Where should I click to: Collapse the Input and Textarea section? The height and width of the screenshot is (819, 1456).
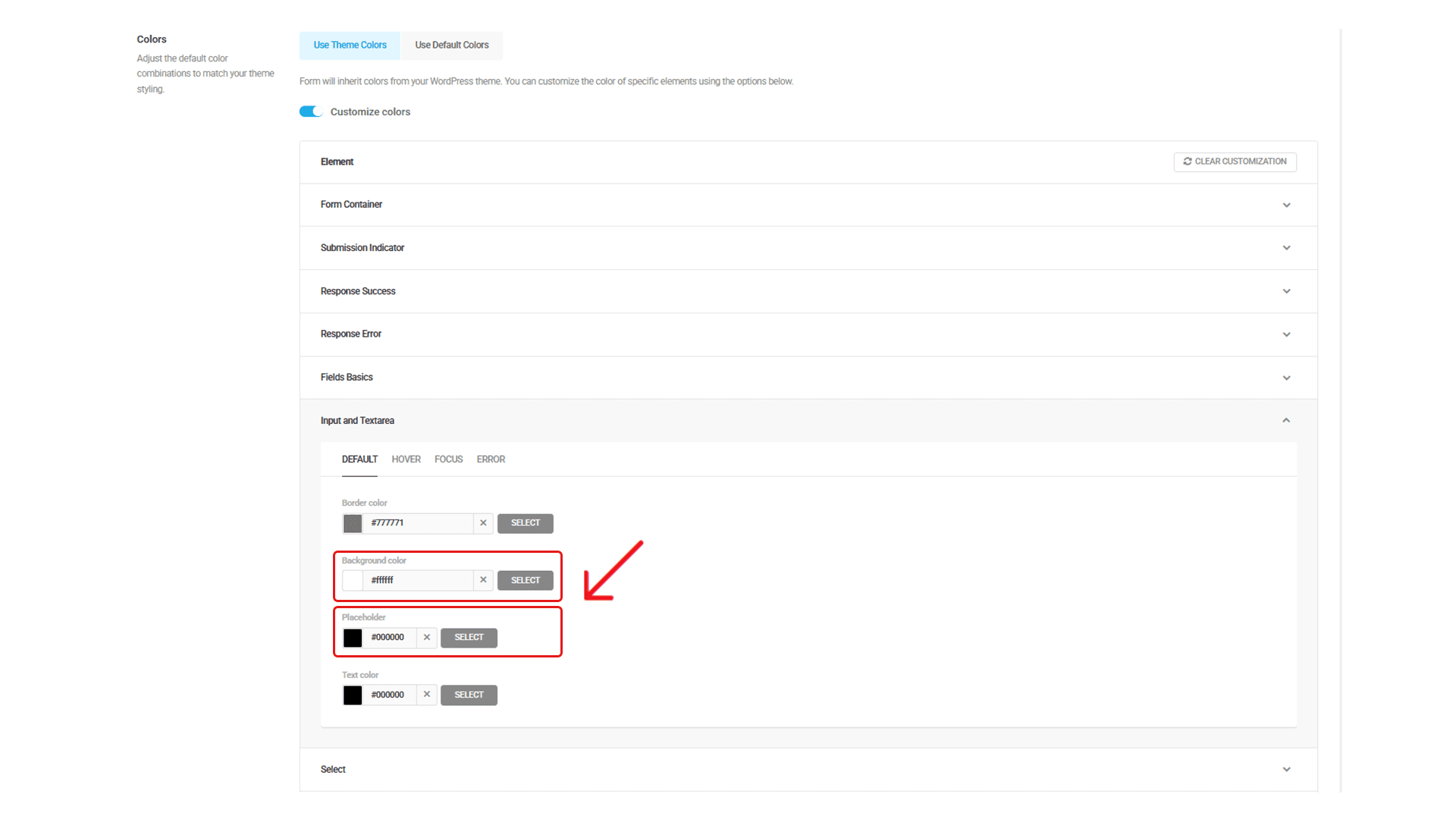[1286, 420]
